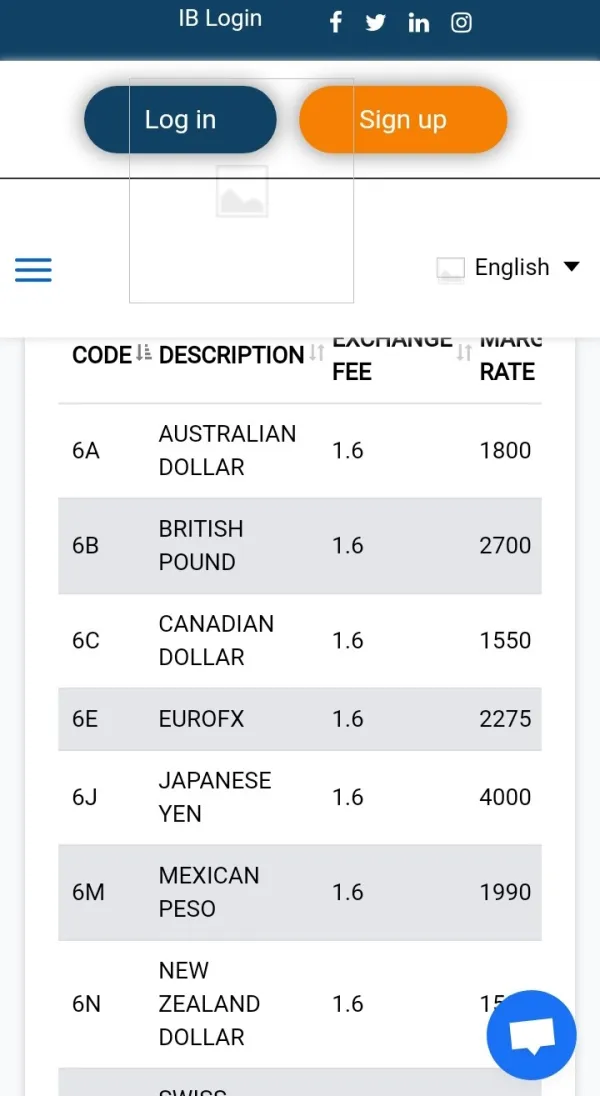Click the EUROFX description cell
The height and width of the screenshot is (1096, 600).
pyautogui.click(x=202, y=719)
